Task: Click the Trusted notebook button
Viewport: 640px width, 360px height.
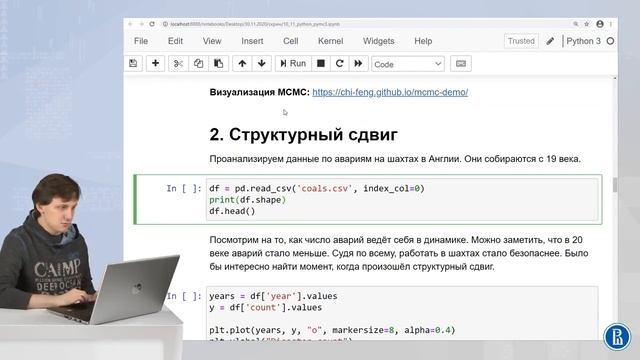Action: coord(521,41)
